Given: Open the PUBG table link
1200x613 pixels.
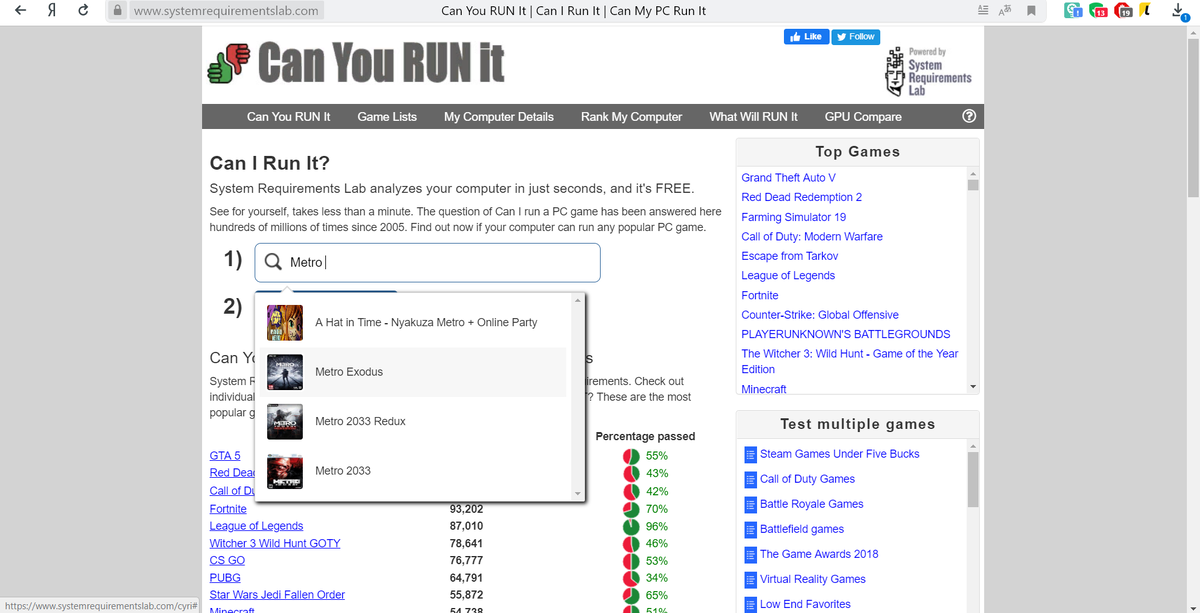Looking at the screenshot, I should point(224,578).
